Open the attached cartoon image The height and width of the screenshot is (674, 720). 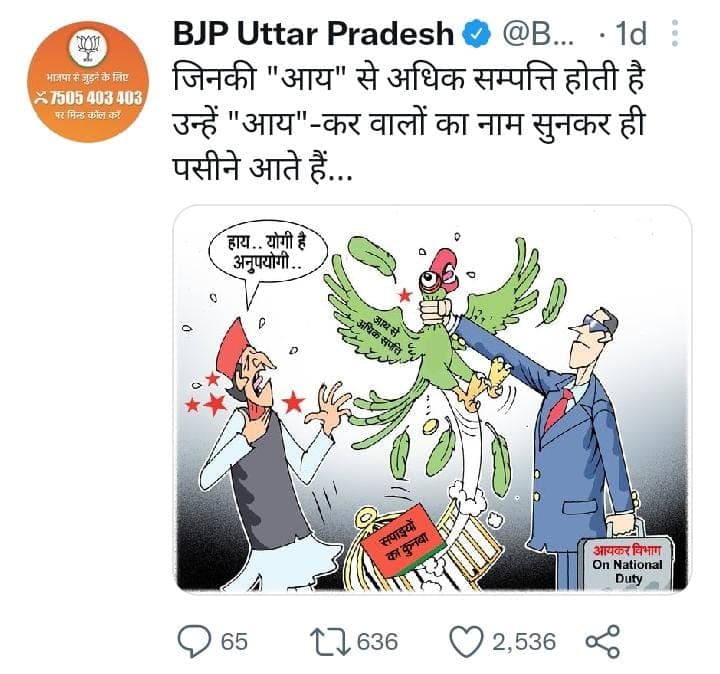432,399
